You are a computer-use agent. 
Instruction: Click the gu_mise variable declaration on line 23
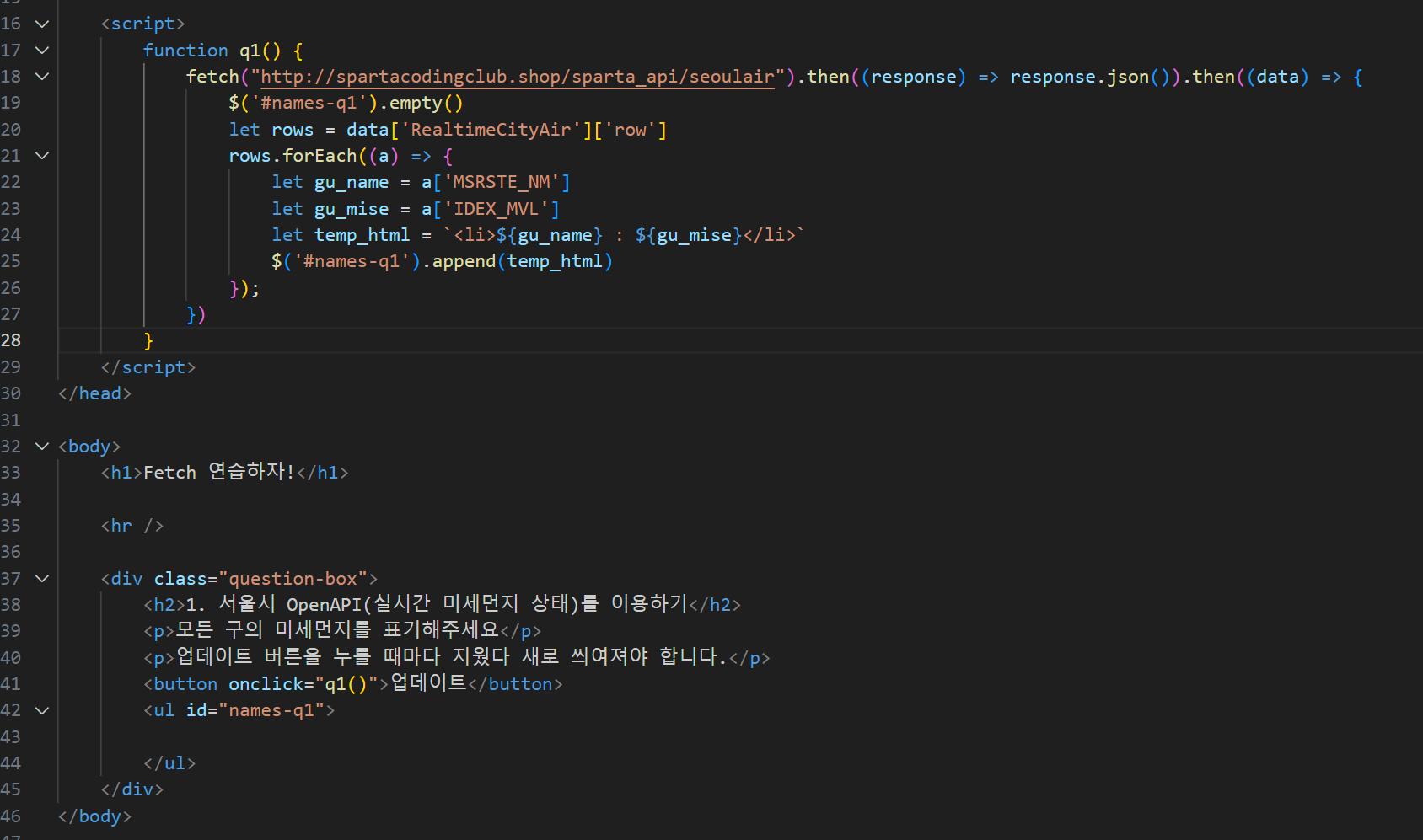click(x=352, y=209)
